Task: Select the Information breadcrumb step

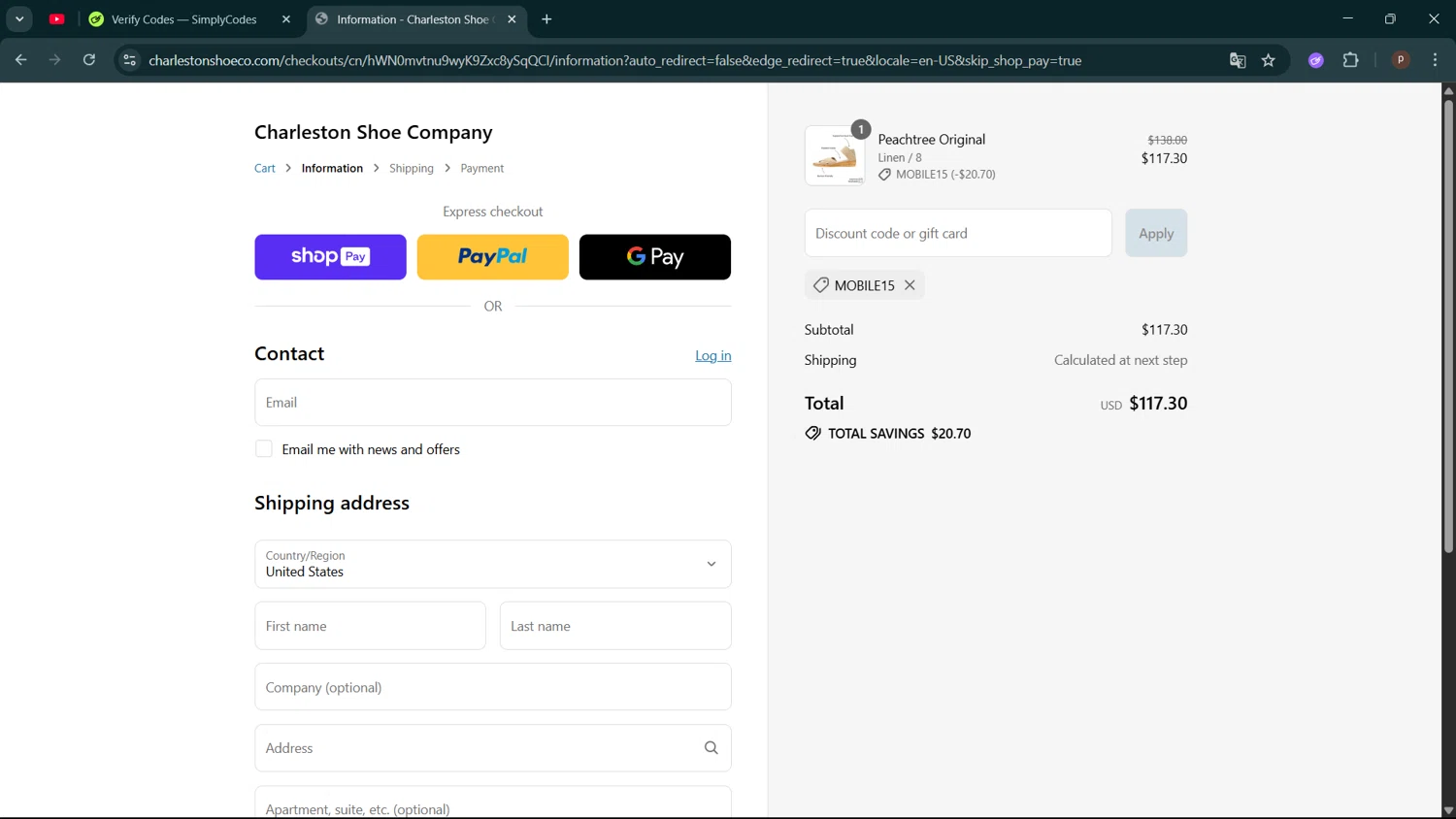Action: coord(332,168)
